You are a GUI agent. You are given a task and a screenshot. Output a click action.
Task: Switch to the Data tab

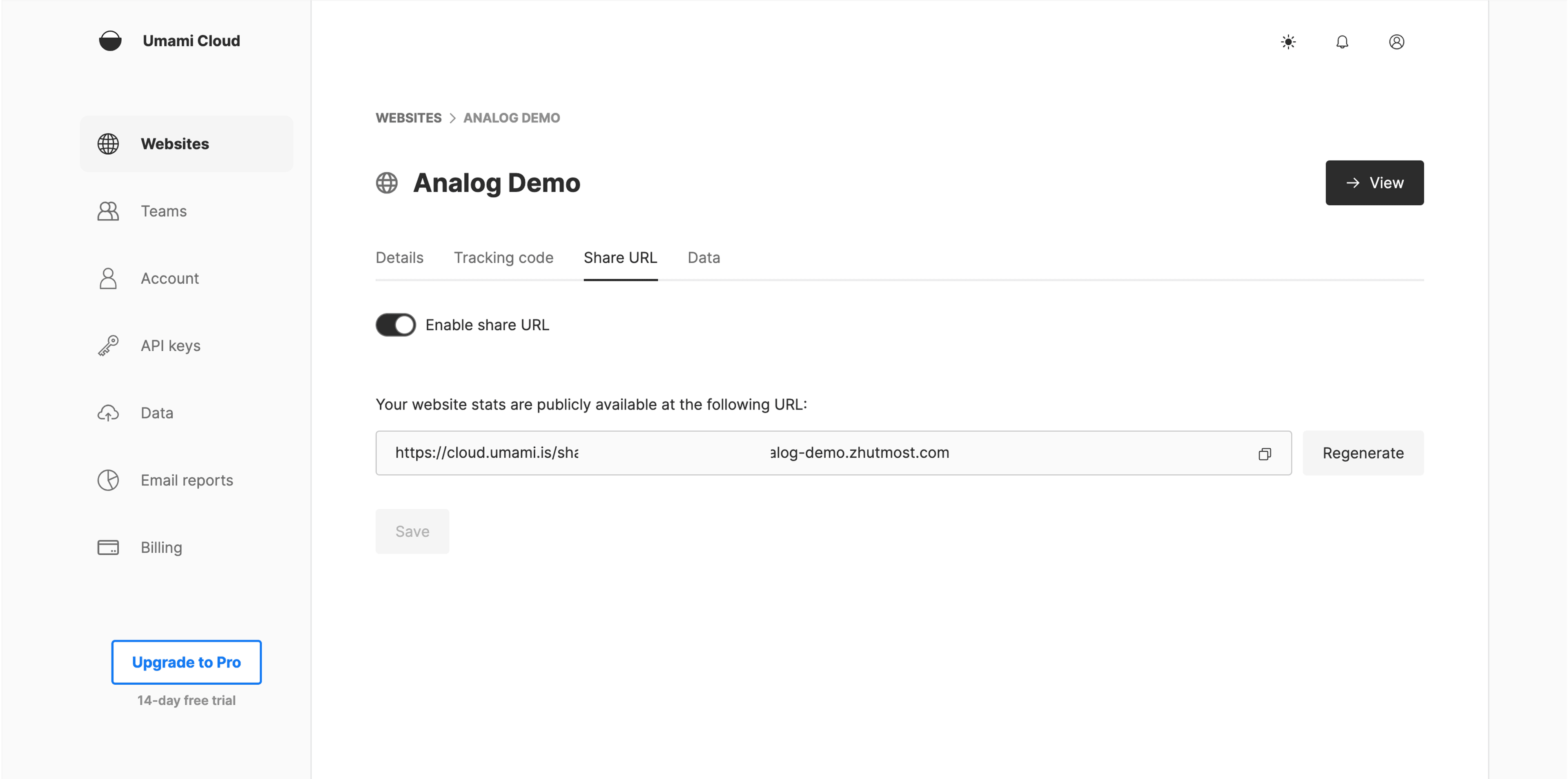click(x=704, y=258)
